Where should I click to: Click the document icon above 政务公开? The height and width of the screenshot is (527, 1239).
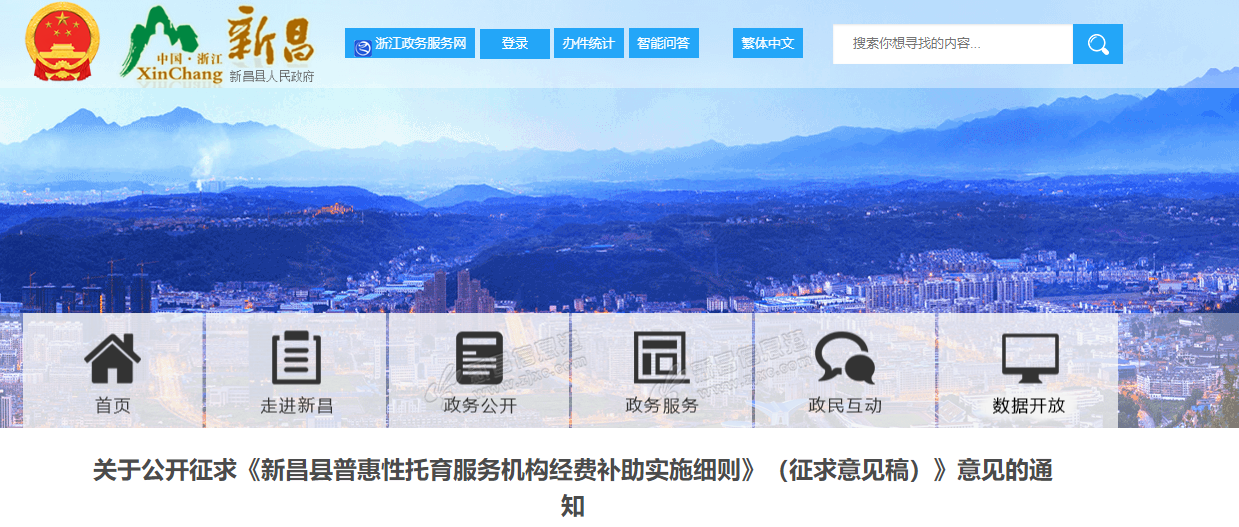point(479,358)
